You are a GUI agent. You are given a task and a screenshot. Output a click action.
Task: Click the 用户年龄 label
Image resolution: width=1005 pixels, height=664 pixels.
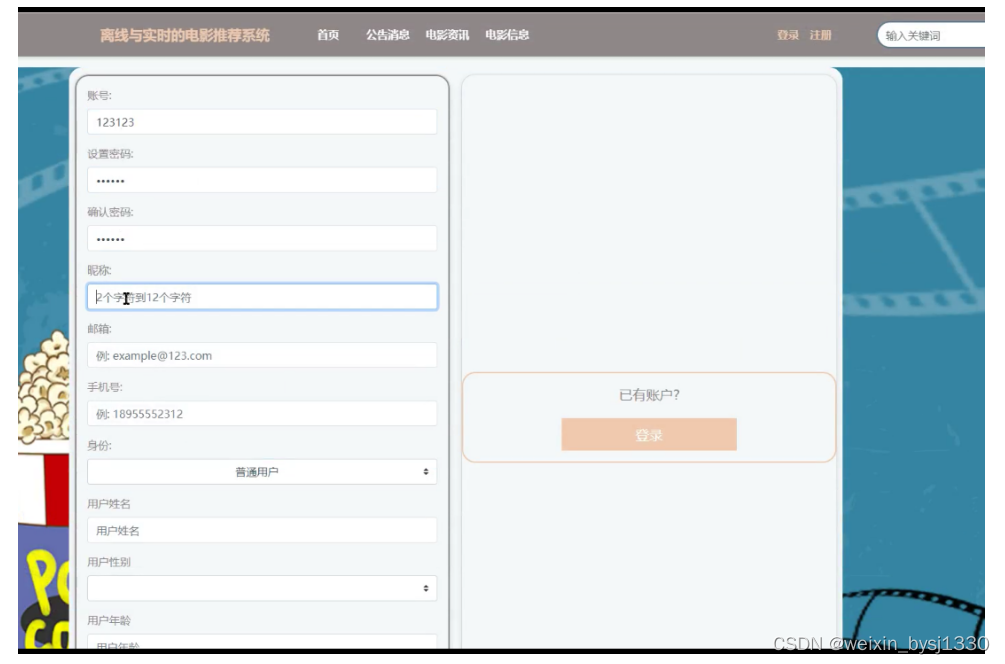(x=109, y=620)
